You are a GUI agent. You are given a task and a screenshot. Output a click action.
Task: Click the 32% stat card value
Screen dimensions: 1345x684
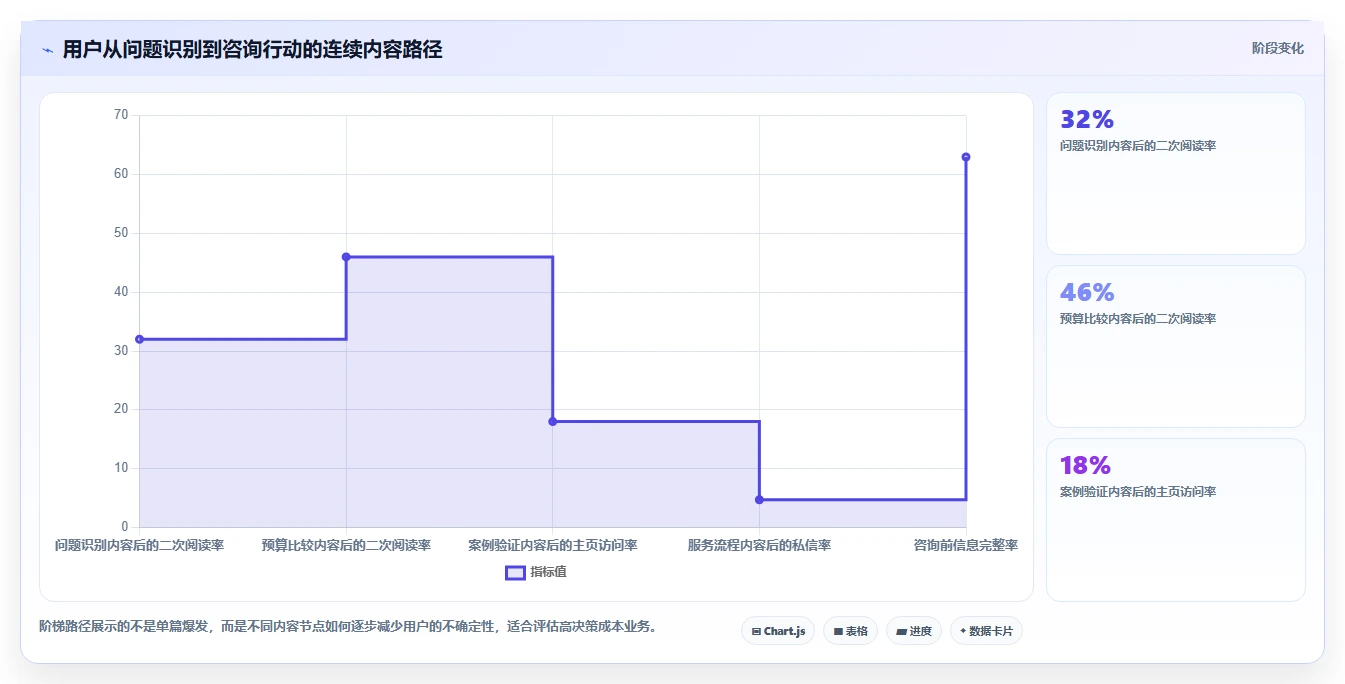coord(1087,120)
